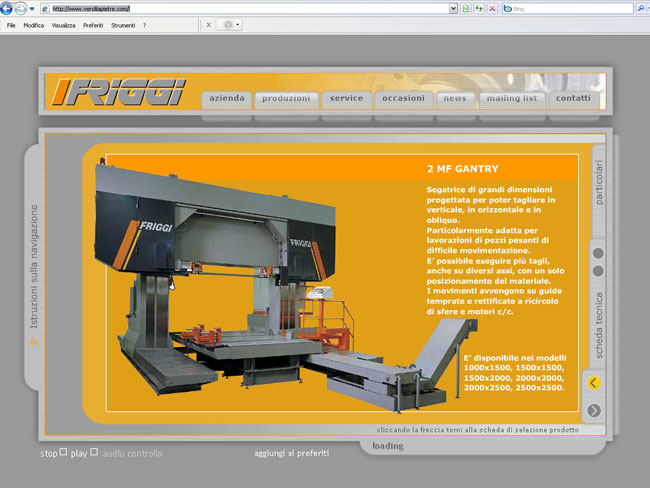Select the service tab
The image size is (650, 488).
click(347, 100)
